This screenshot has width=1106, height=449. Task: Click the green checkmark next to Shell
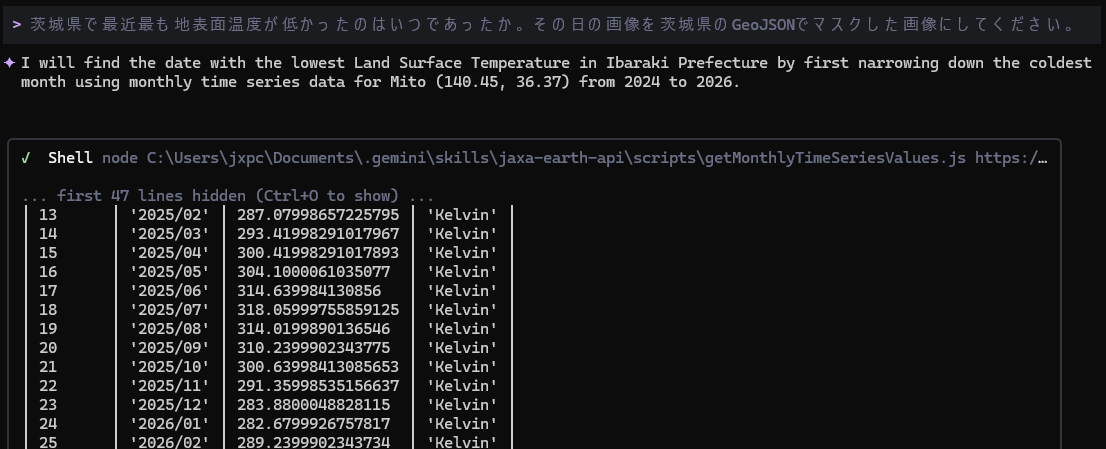(25, 158)
